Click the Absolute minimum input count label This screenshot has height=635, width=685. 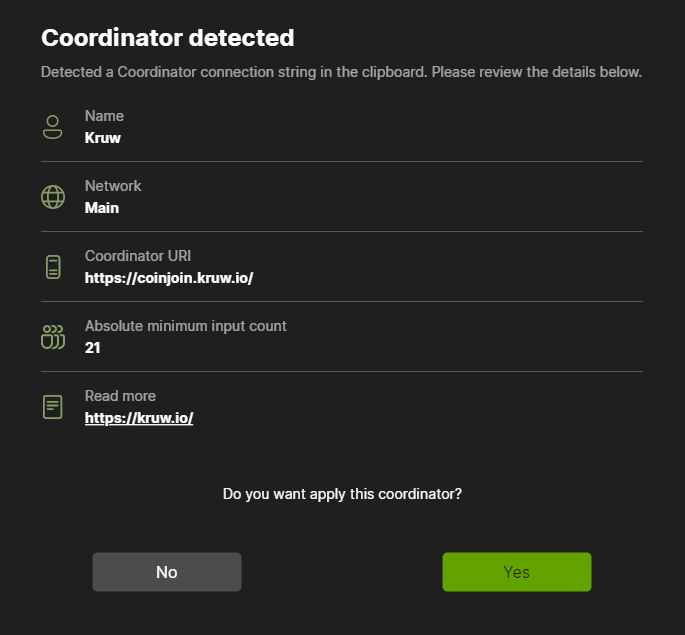pyautogui.click(x=186, y=326)
